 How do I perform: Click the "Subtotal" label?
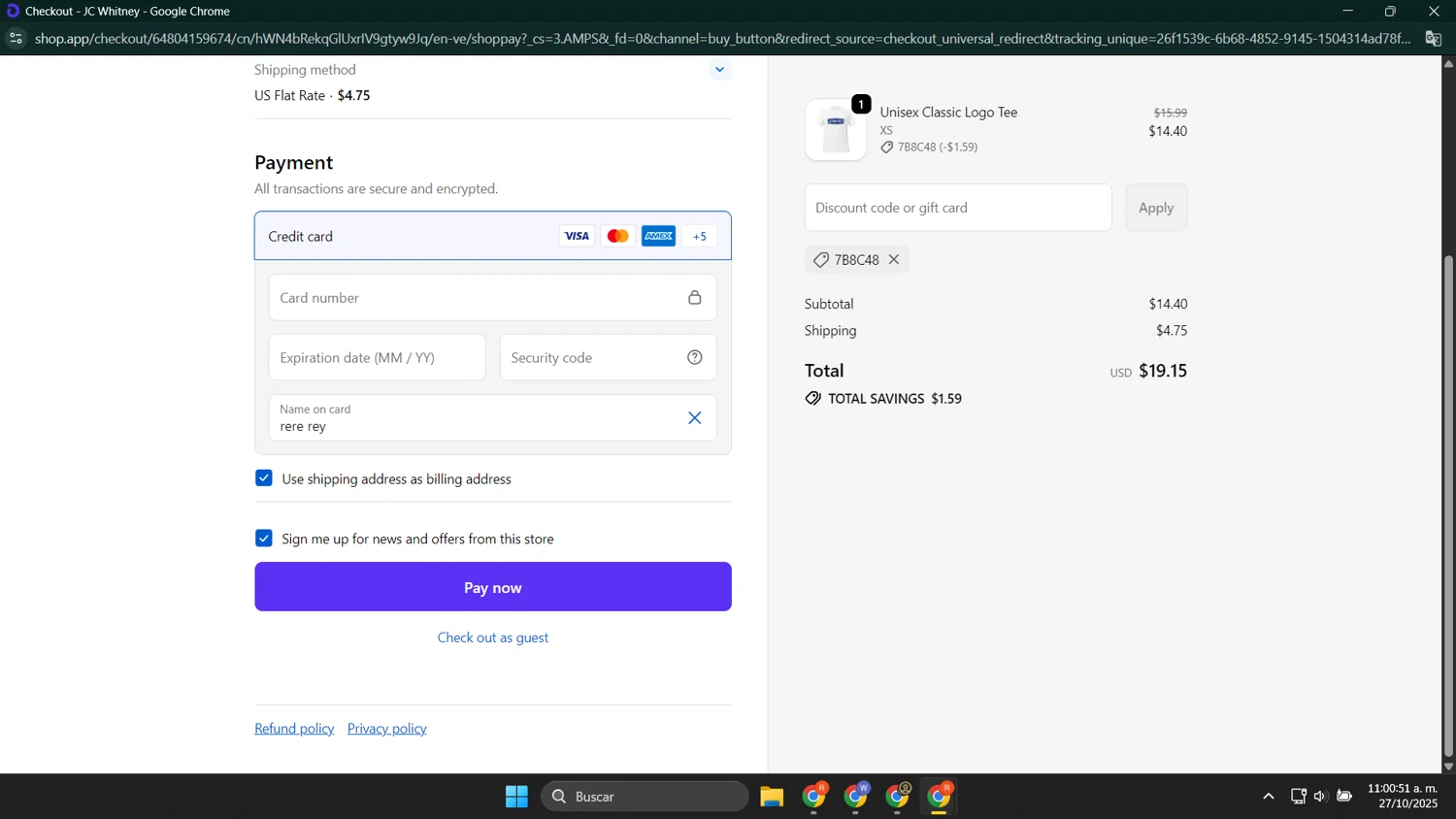829,304
